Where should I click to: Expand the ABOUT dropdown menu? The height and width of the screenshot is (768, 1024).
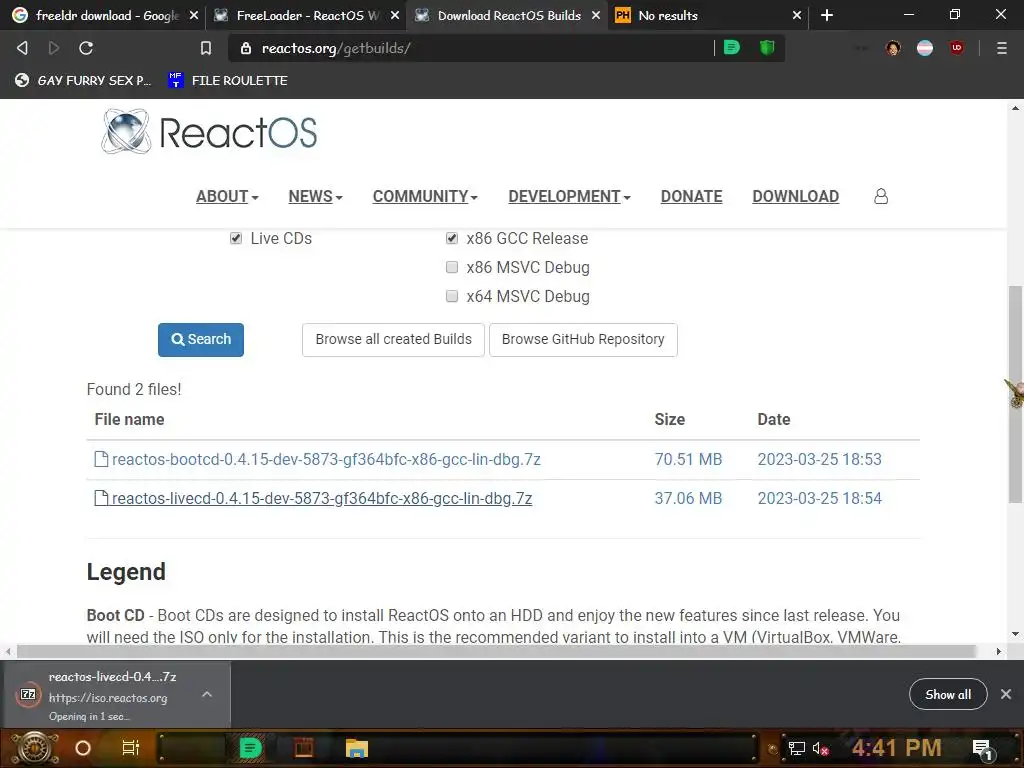[x=227, y=197]
